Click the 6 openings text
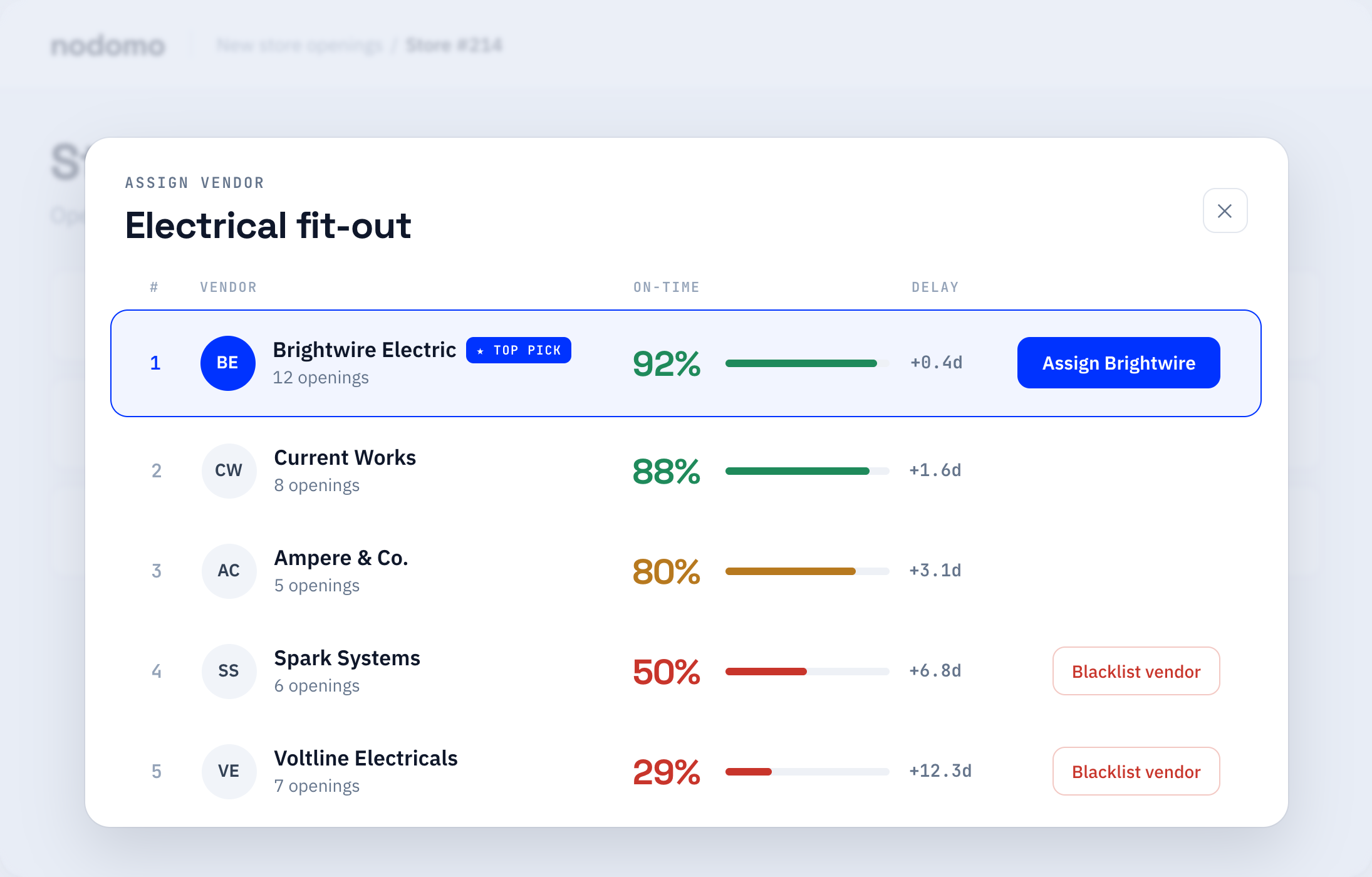The height and width of the screenshot is (877, 1372). pyautogui.click(x=317, y=686)
